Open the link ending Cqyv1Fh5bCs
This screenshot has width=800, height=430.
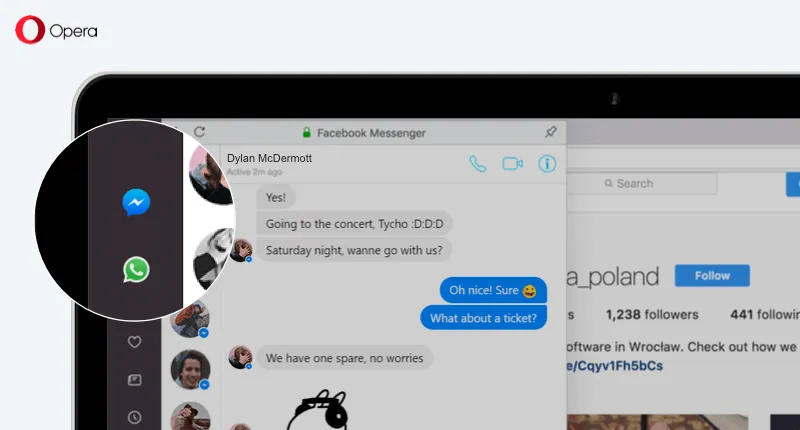pyautogui.click(x=615, y=366)
